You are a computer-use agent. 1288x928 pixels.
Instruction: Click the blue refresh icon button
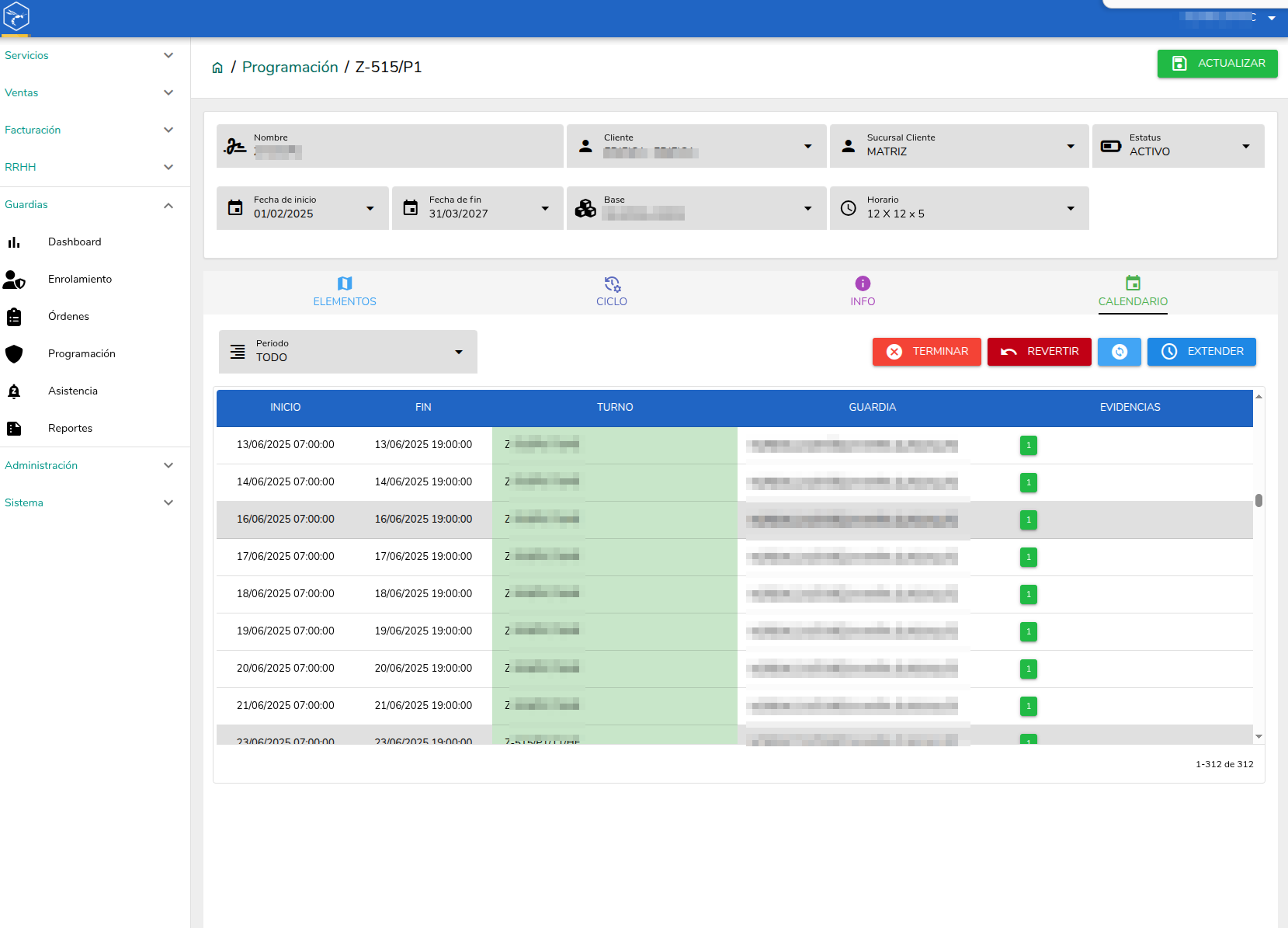[1120, 352]
